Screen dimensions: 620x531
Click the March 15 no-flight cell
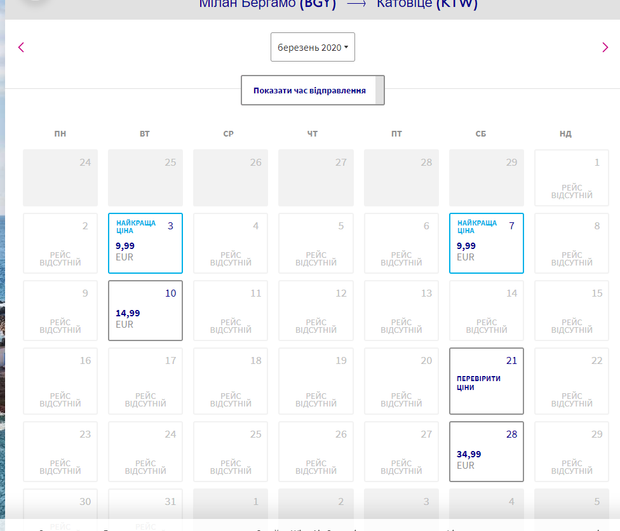(571, 310)
